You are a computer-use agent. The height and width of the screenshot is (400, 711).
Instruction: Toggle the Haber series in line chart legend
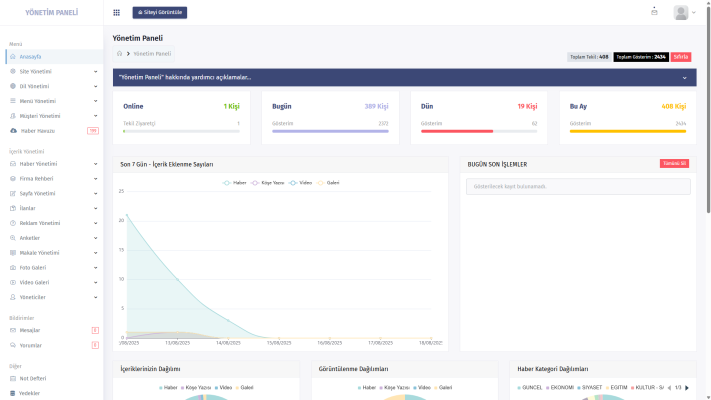click(236, 183)
